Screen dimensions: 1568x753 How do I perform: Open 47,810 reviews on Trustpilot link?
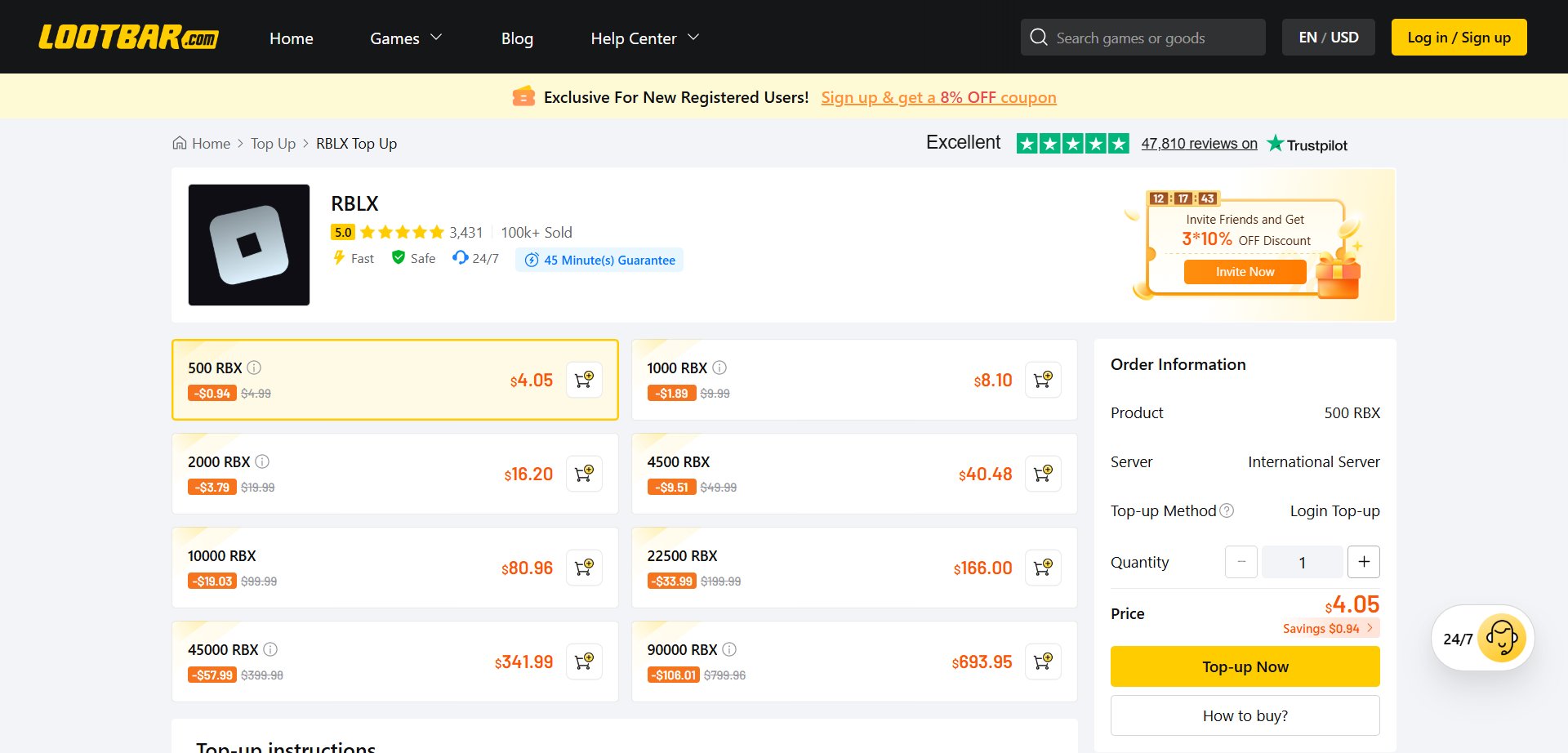1199,144
